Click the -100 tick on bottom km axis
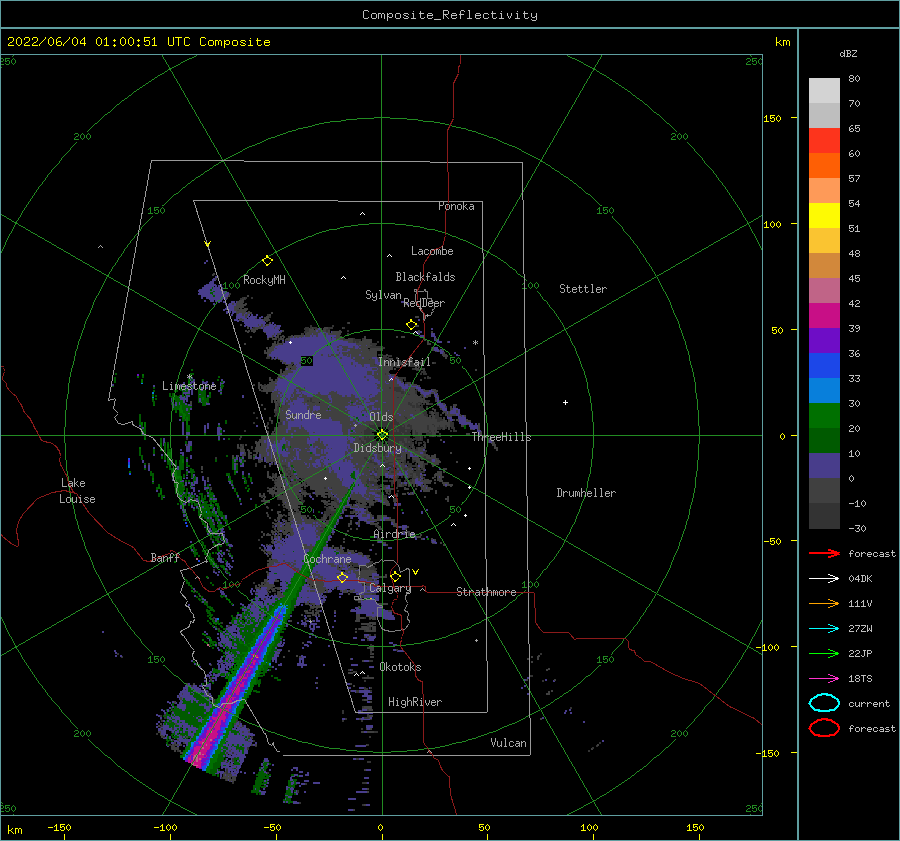 click(165, 827)
